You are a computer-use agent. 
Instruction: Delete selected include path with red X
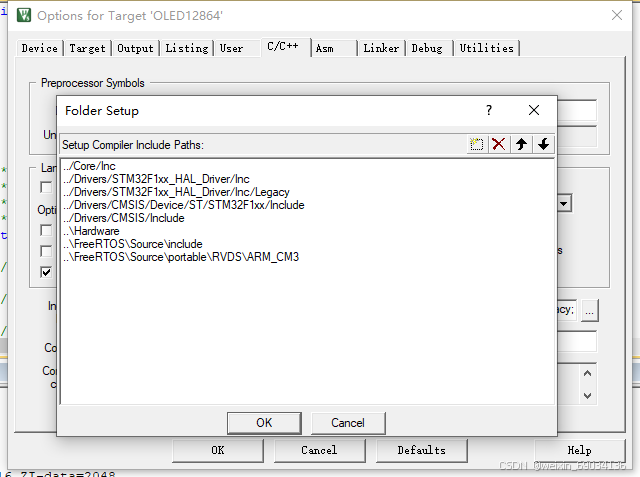coord(499,144)
